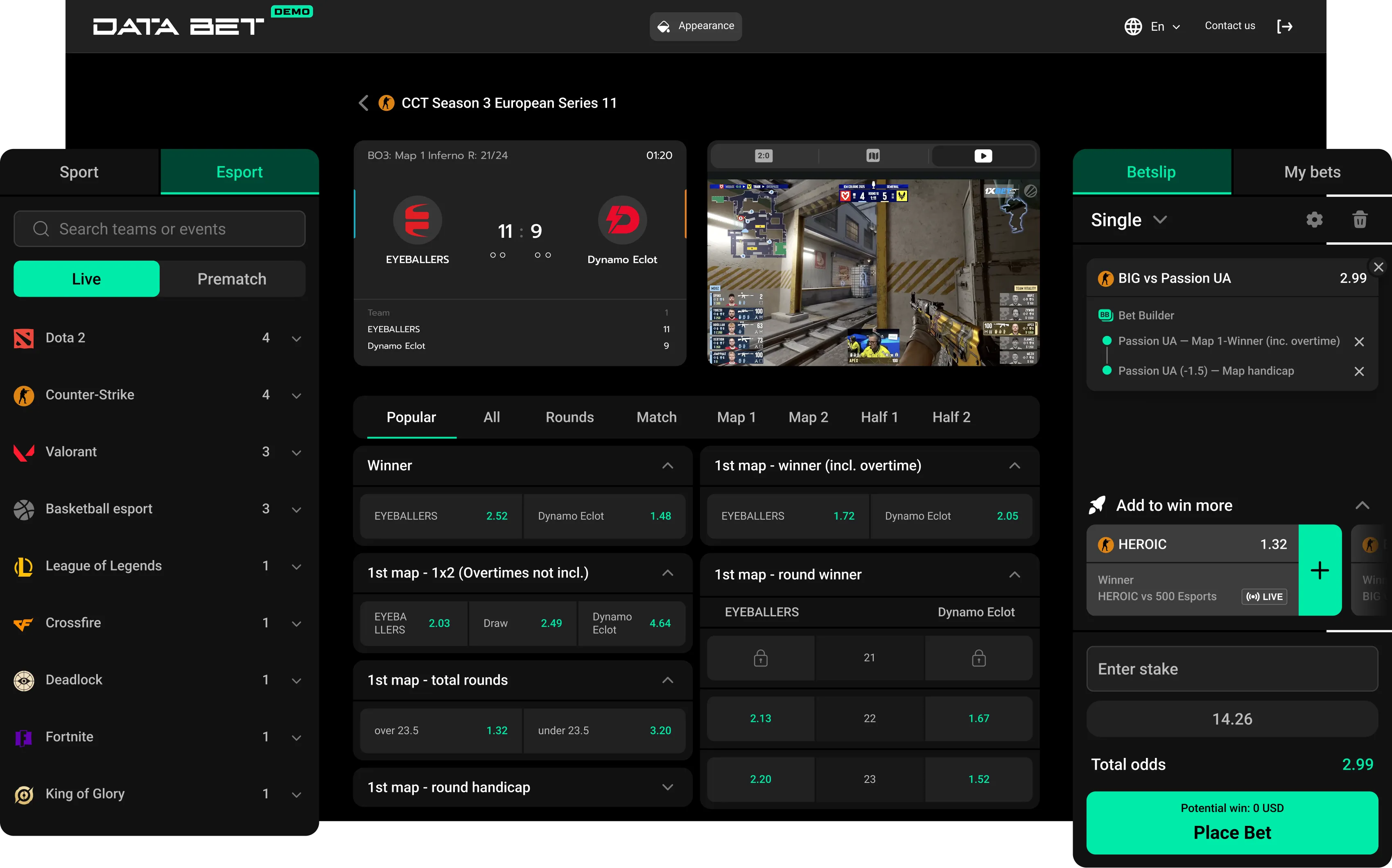Image resolution: width=1392 pixels, height=868 pixels.
Task: Click the Enter stake input field
Action: [x=1231, y=669]
